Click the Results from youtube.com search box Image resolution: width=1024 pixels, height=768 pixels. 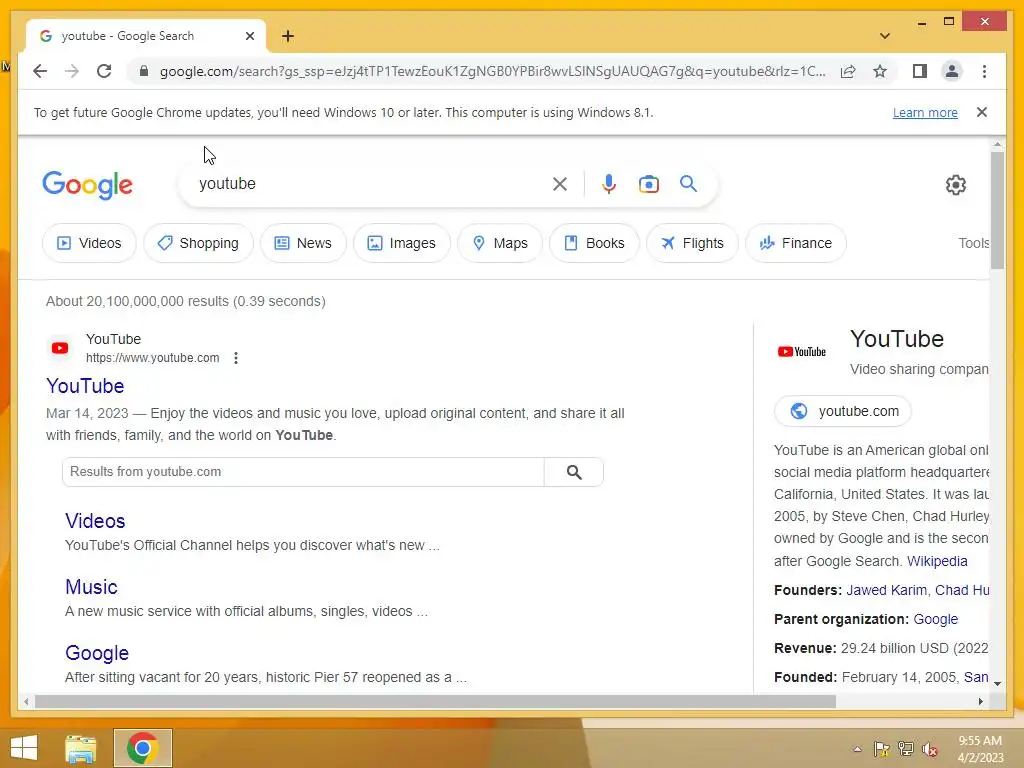[303, 472]
